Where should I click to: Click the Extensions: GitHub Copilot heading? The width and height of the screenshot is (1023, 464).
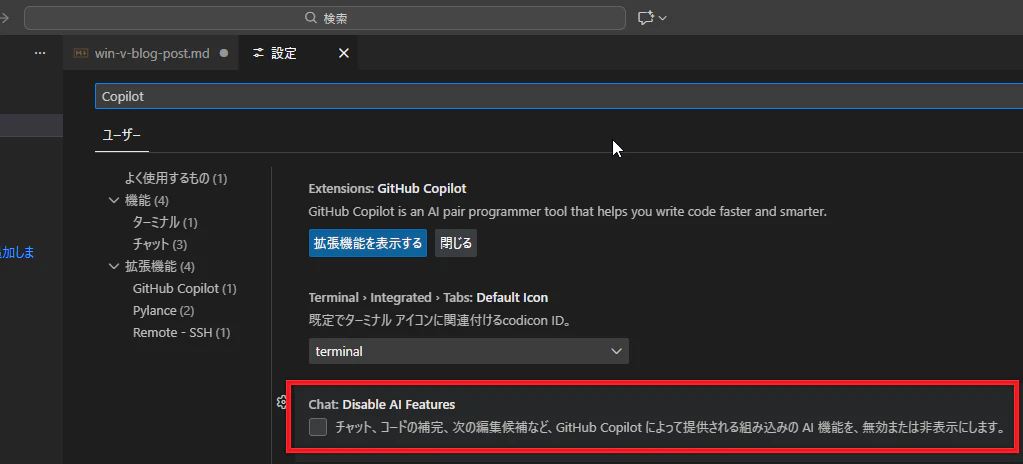click(388, 189)
